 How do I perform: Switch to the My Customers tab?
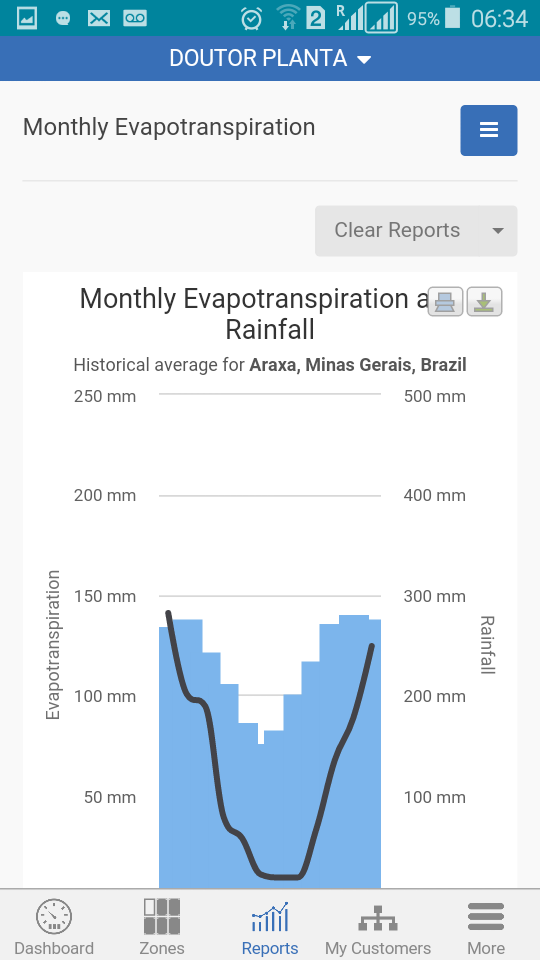tap(378, 925)
